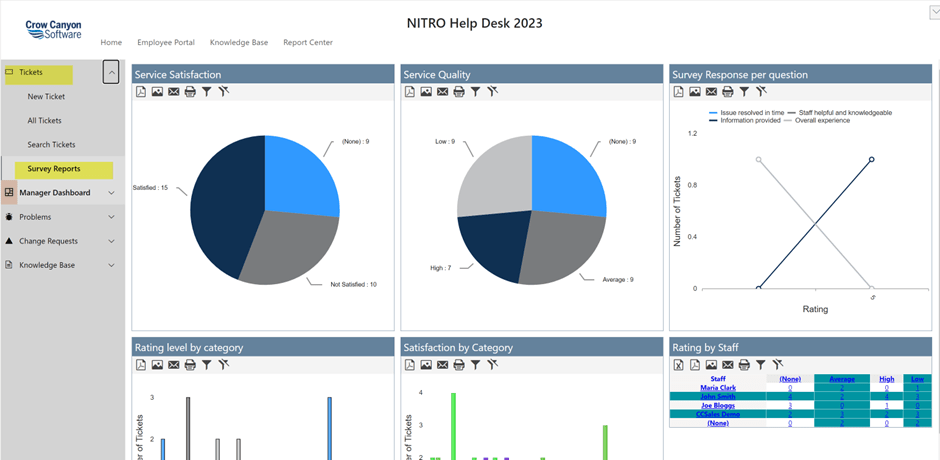
Task: Export Rating by Staff to Excel
Action: click(x=678, y=365)
